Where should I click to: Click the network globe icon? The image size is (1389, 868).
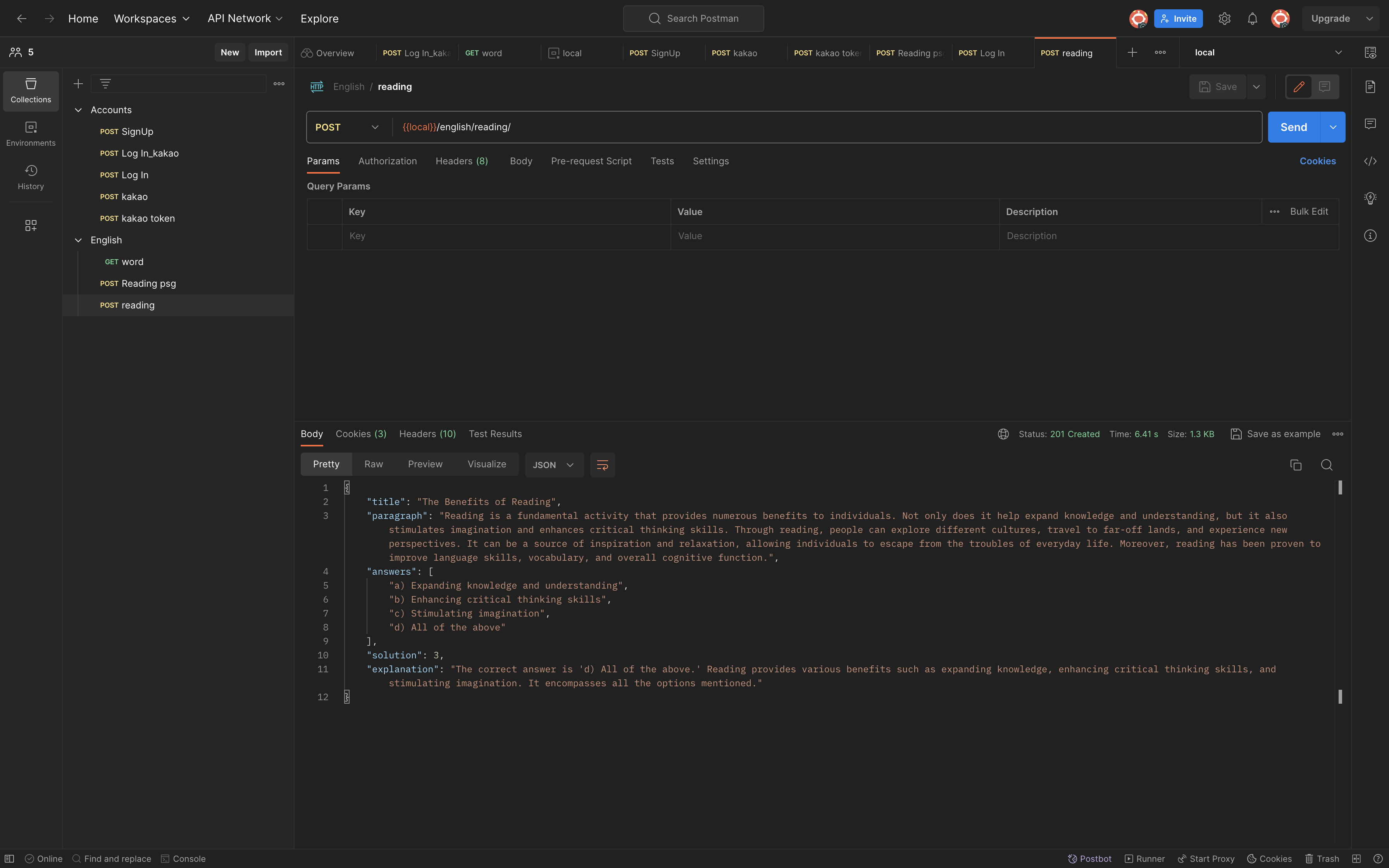[x=1003, y=434]
